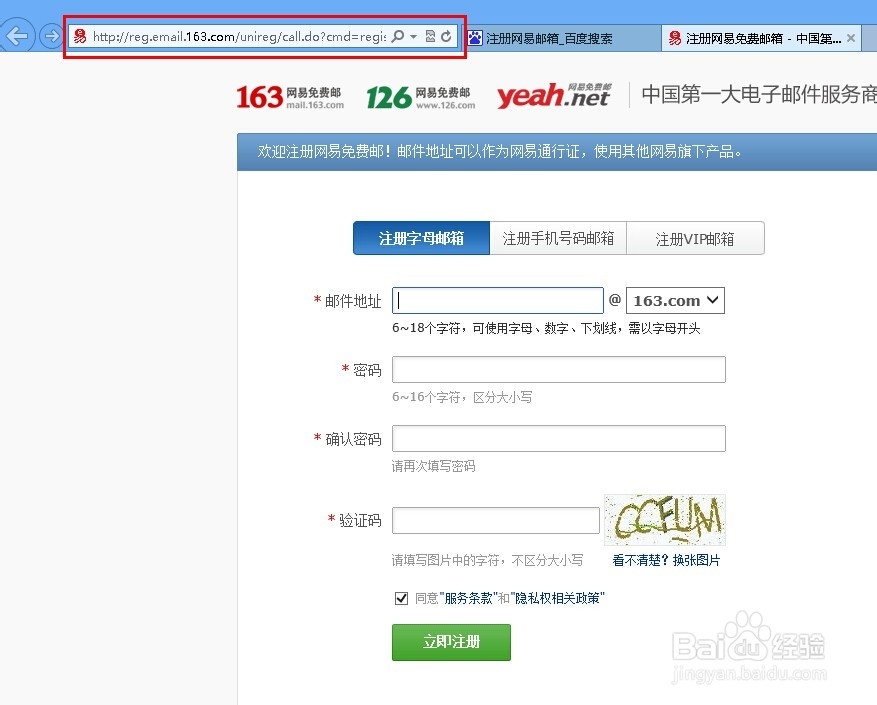Click the captcha image to refresh it
The width and height of the screenshot is (877, 705).
coord(665,520)
